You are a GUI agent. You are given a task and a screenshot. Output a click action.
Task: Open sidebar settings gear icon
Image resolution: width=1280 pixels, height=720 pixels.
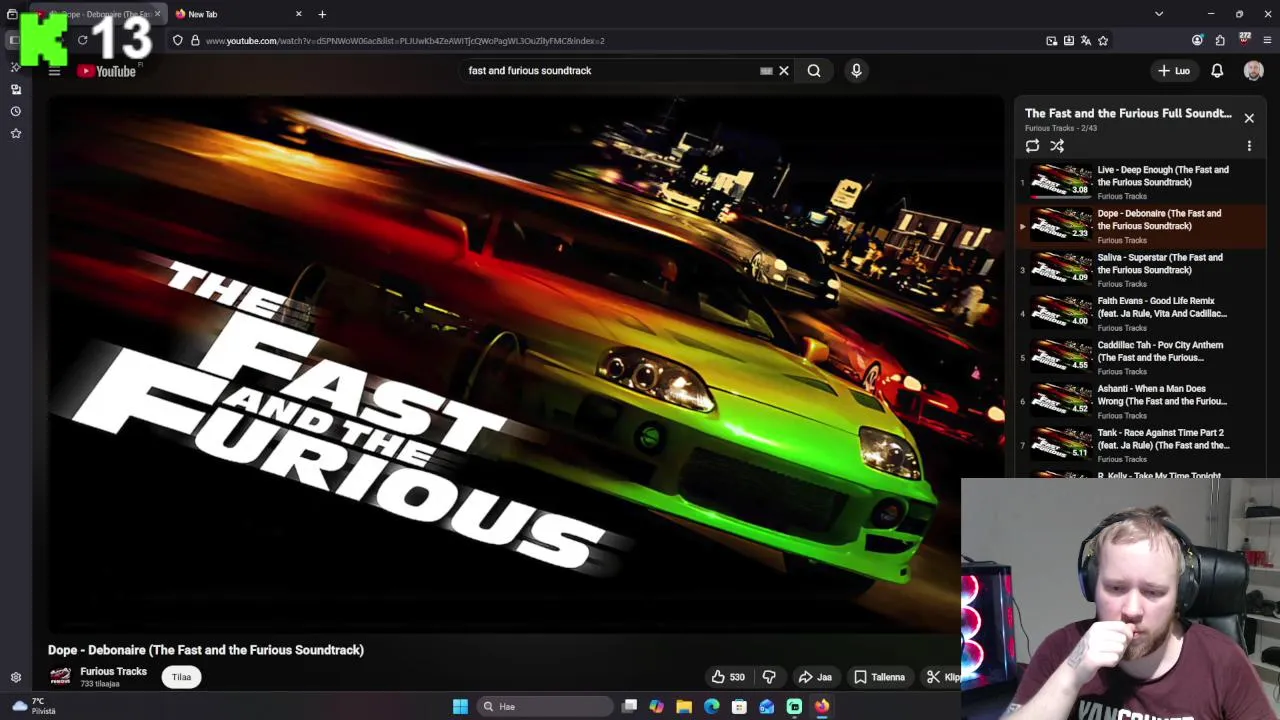click(16, 677)
